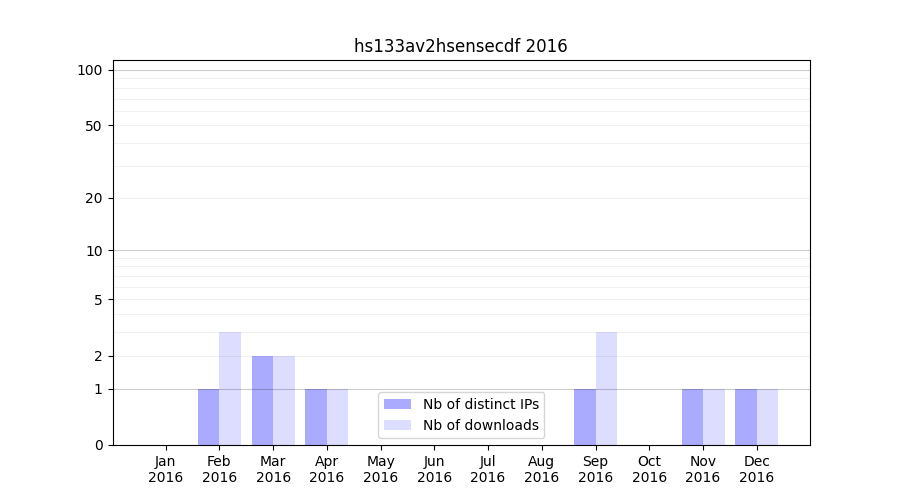Click the 'Nb of distinct IPs' legend color swatch
900x500 pixels.
397,404
